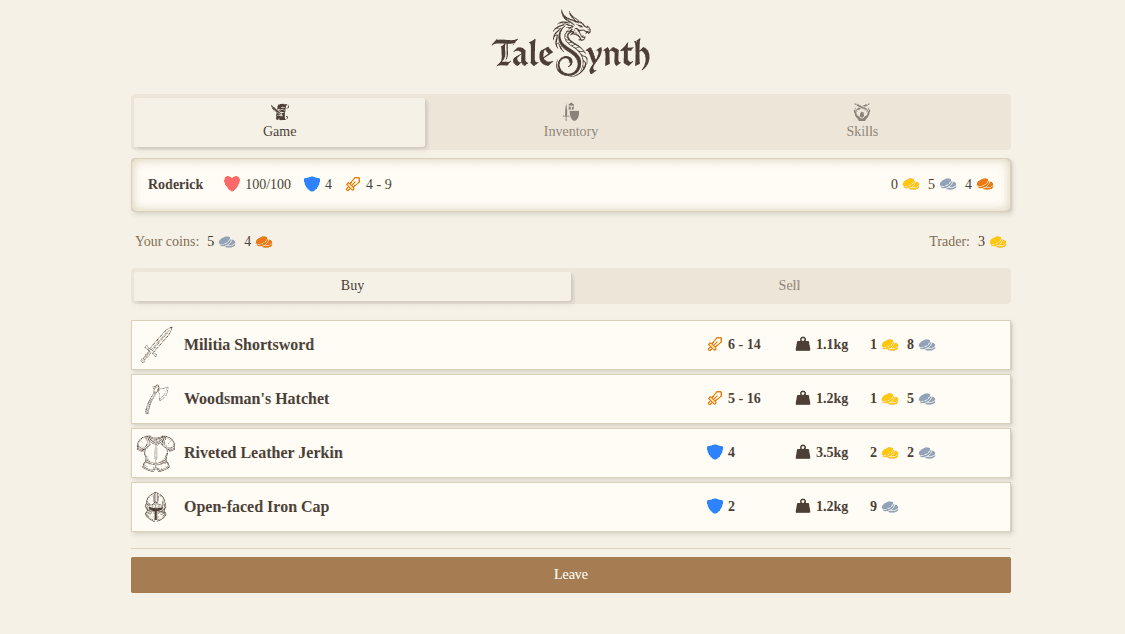
Task: Click the sword damage icon showing 4 - 9
Action: 351,184
